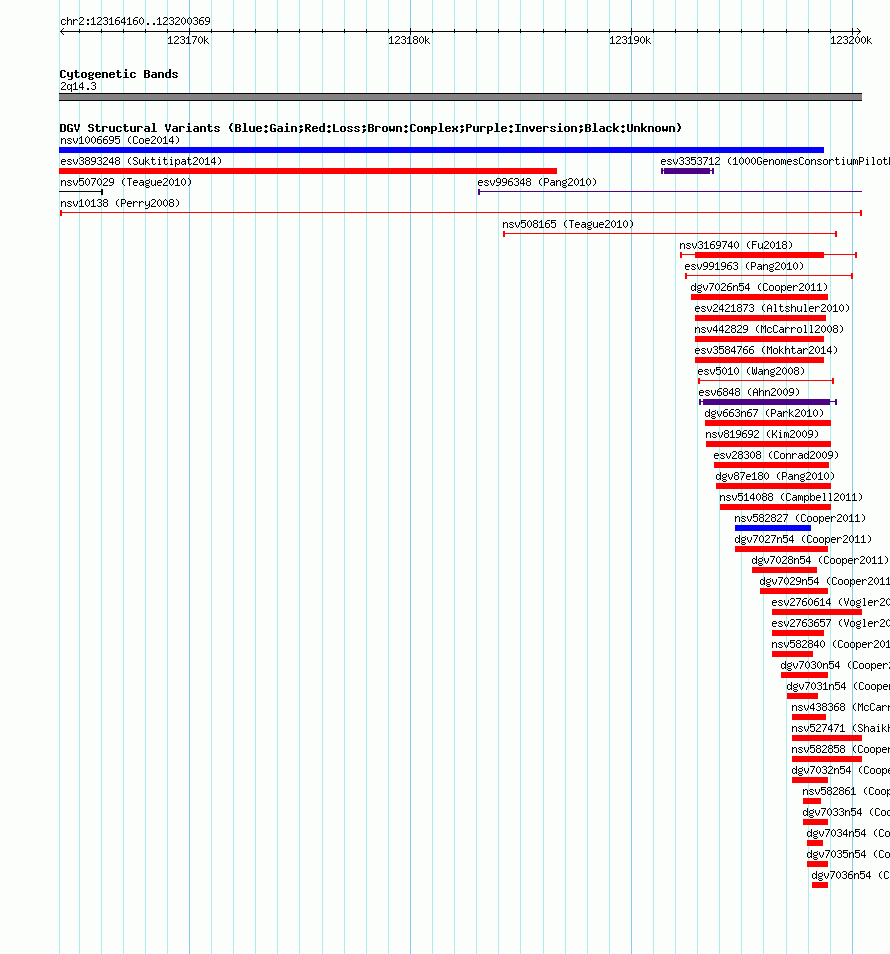This screenshot has width=890, height=954.
Task: Click nsv582827 (Cooper2011) label
Action: 800,518
